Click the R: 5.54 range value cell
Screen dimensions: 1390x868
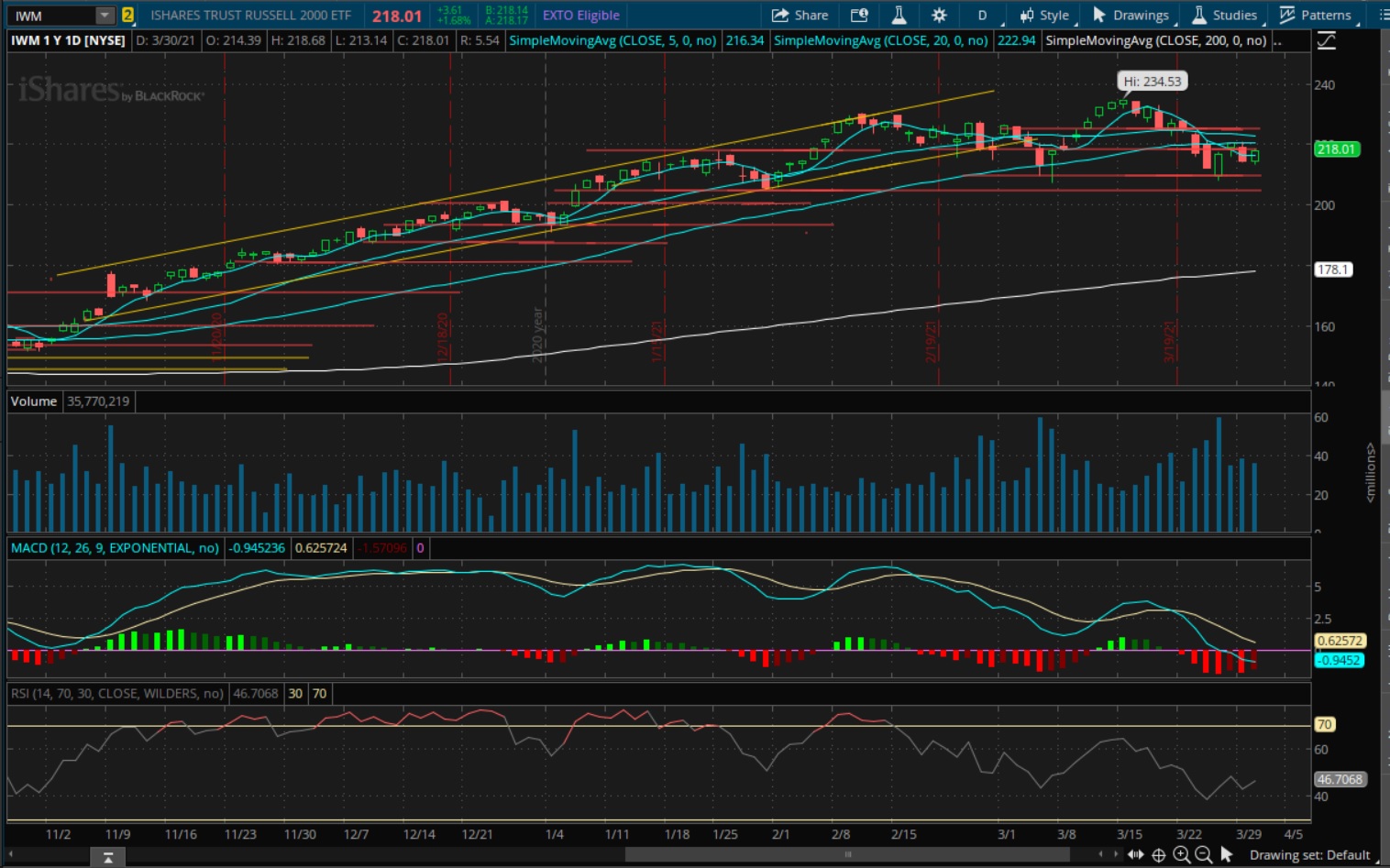pos(480,40)
